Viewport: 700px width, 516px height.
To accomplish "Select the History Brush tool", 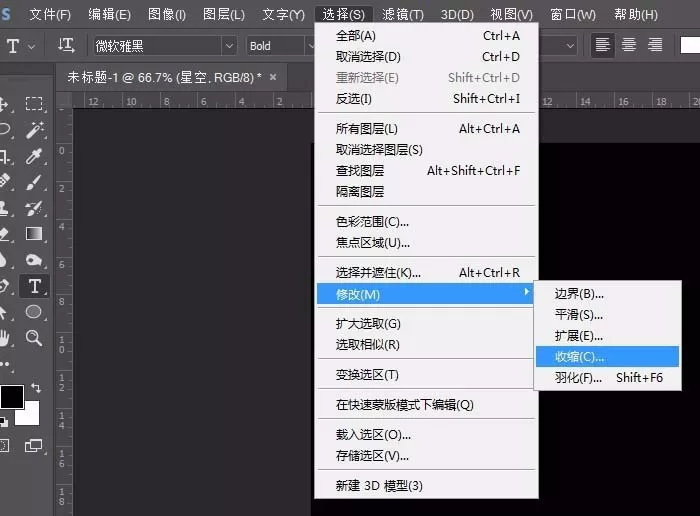I will point(34,208).
